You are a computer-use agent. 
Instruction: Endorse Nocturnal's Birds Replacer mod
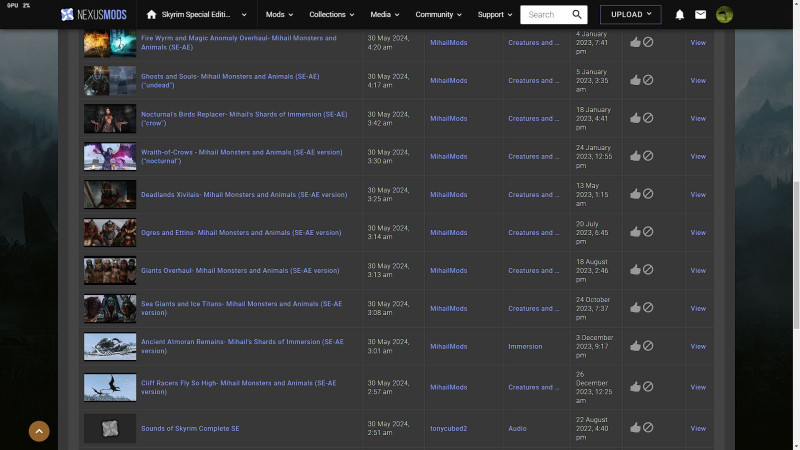(x=635, y=118)
